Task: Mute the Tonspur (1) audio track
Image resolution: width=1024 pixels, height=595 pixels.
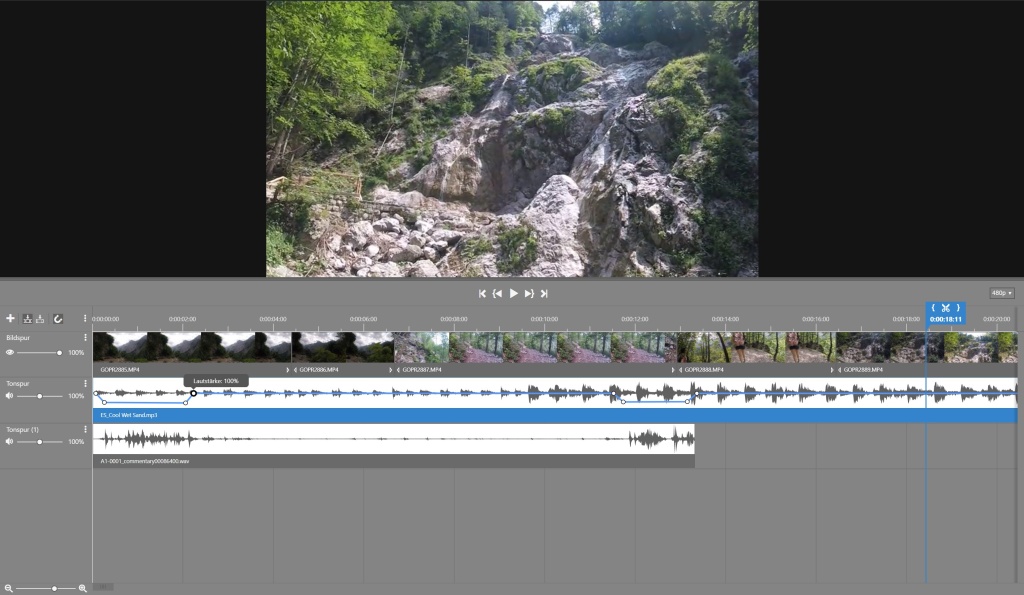Action: 8,441
